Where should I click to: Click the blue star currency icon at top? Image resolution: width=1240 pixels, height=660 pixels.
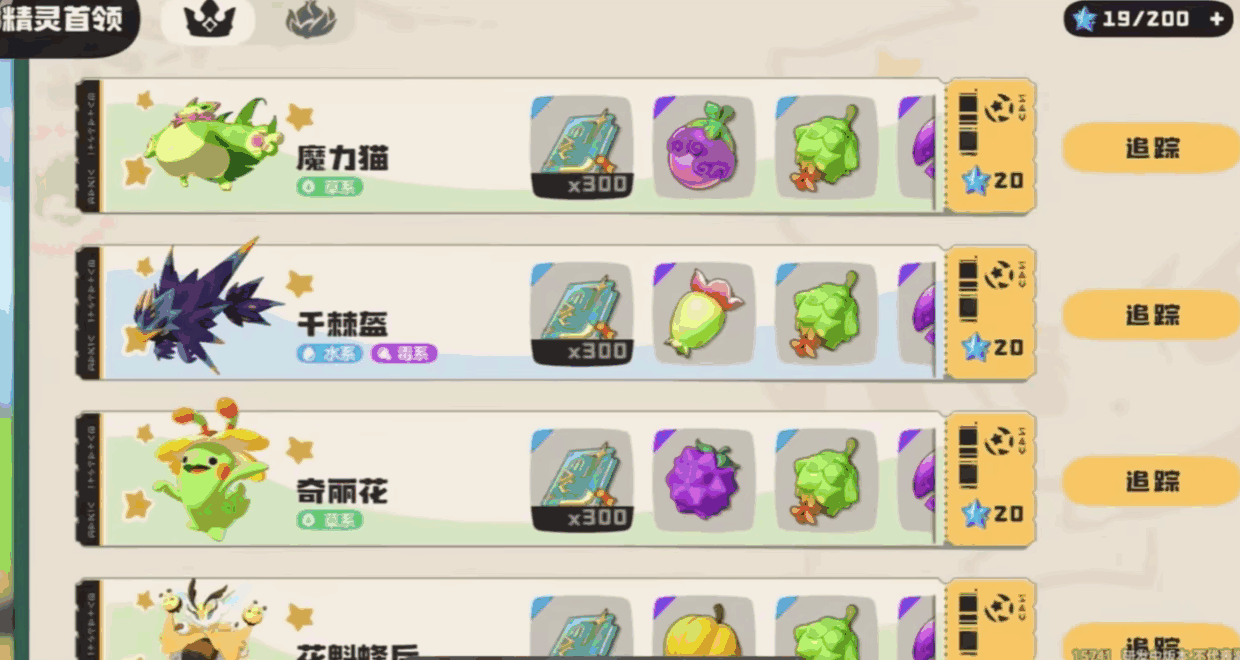tap(1084, 19)
